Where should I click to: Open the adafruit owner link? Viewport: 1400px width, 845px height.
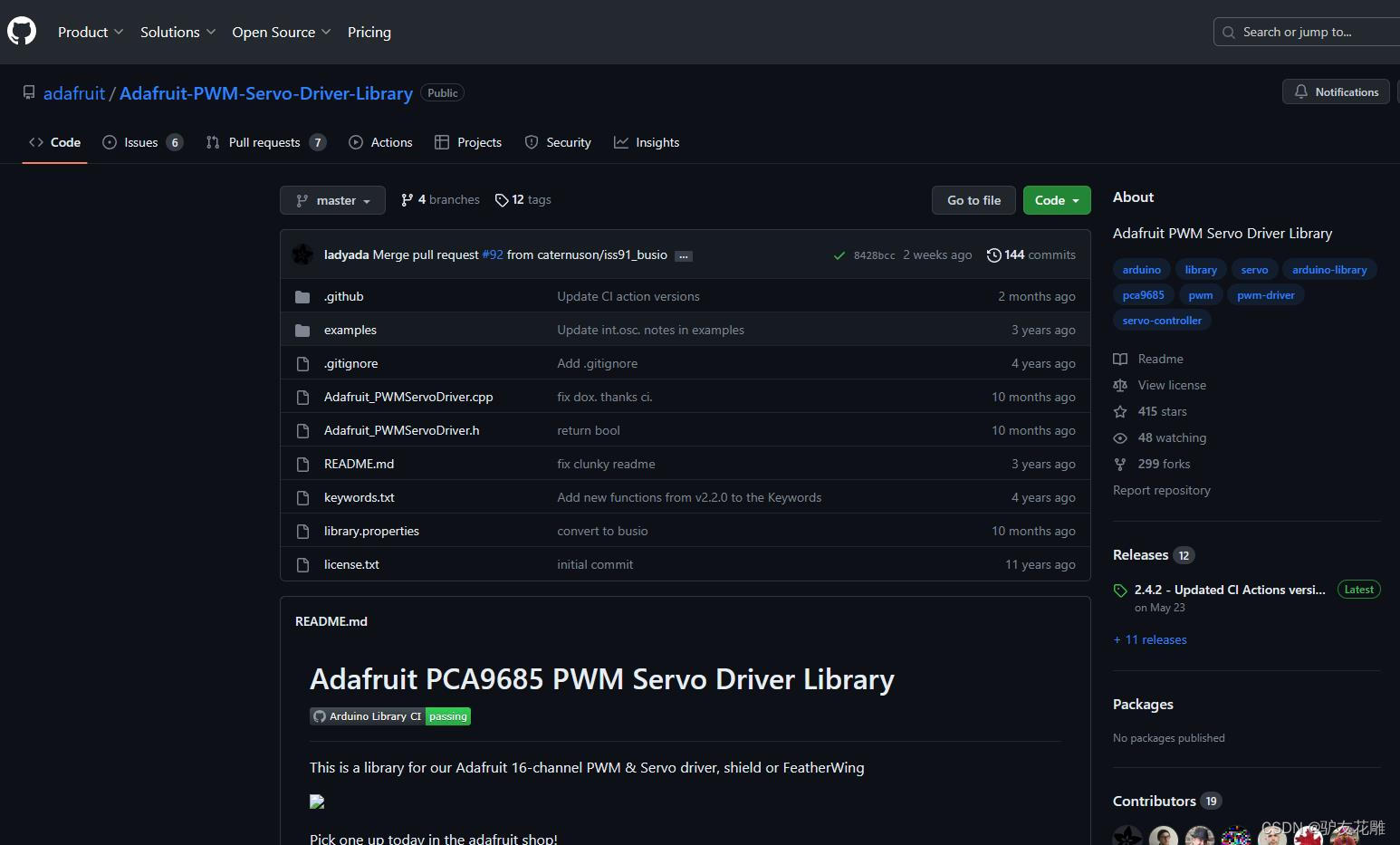(74, 93)
